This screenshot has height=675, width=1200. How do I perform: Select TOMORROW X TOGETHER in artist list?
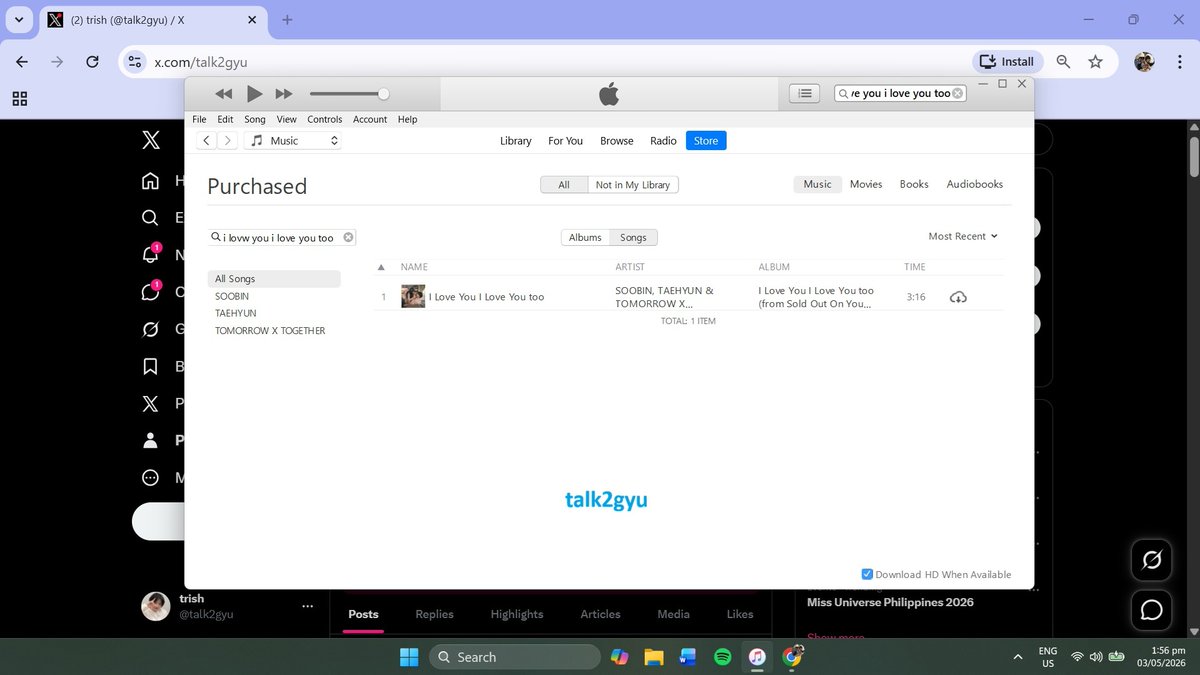(x=270, y=331)
